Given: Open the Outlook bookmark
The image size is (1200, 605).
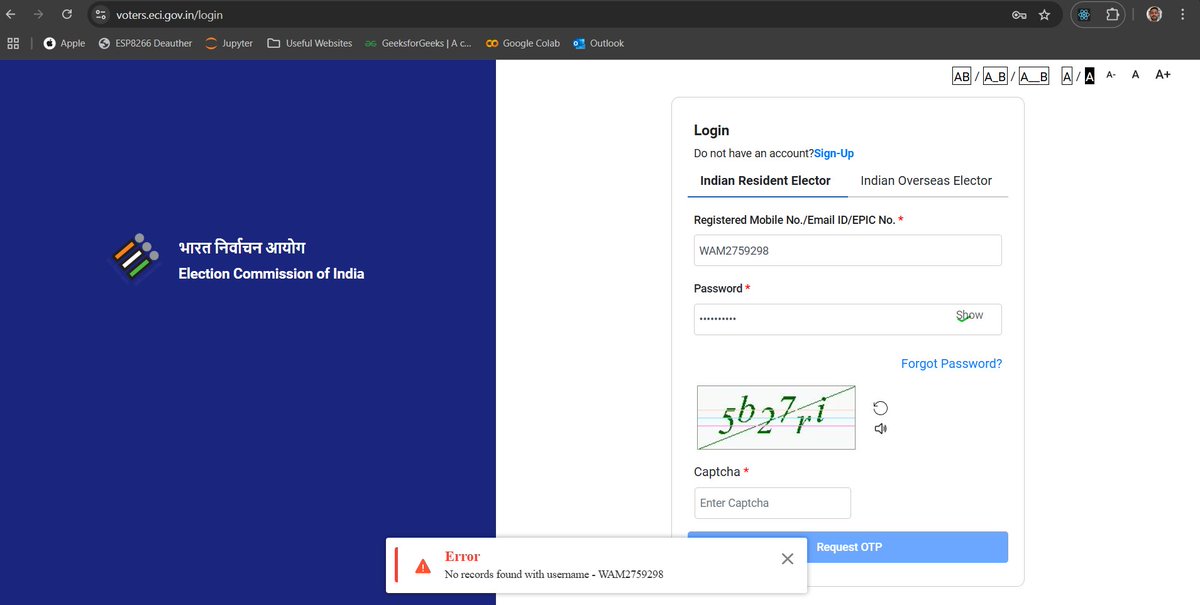Looking at the screenshot, I should [598, 43].
